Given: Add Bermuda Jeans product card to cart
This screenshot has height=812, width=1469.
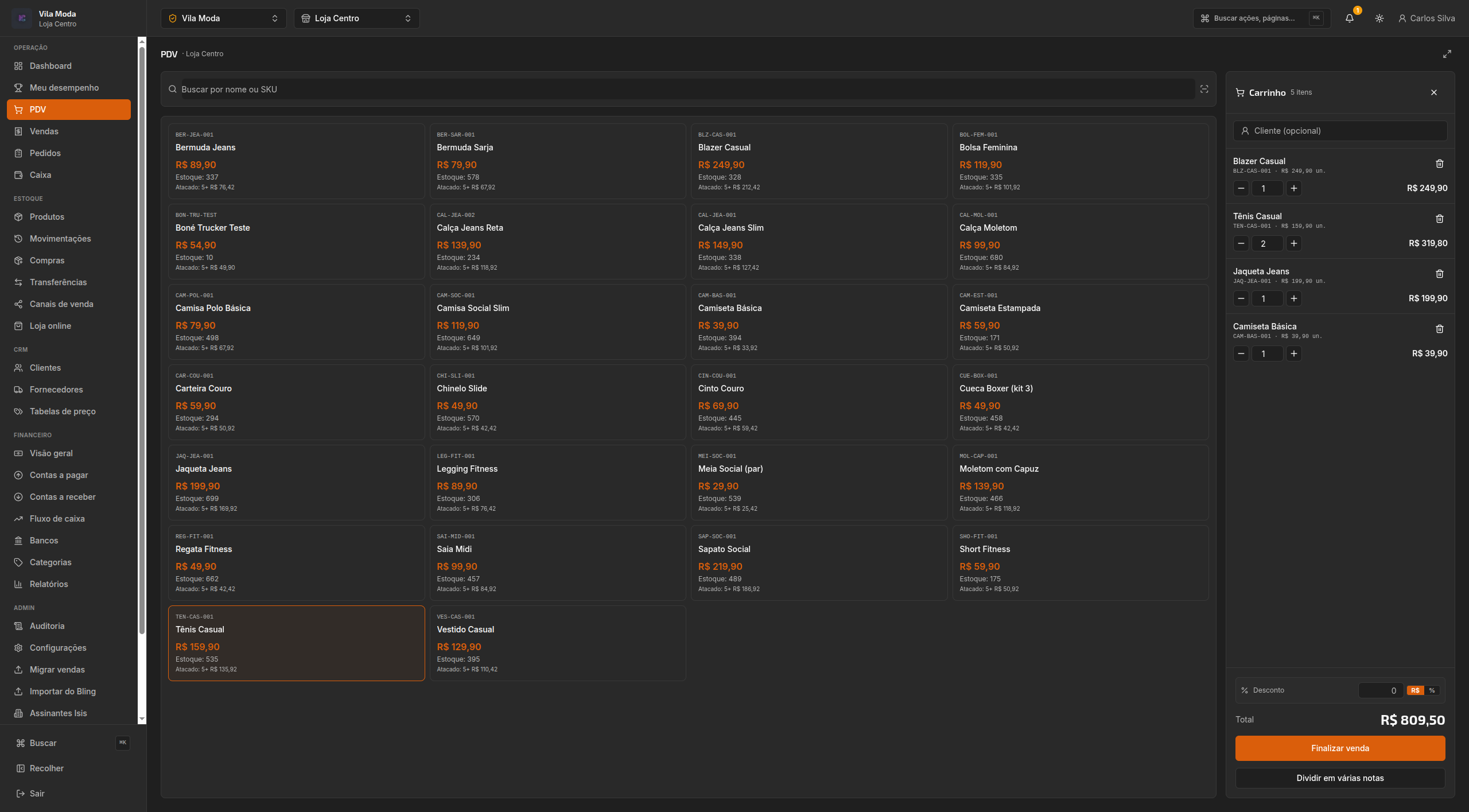Looking at the screenshot, I should click(x=296, y=161).
